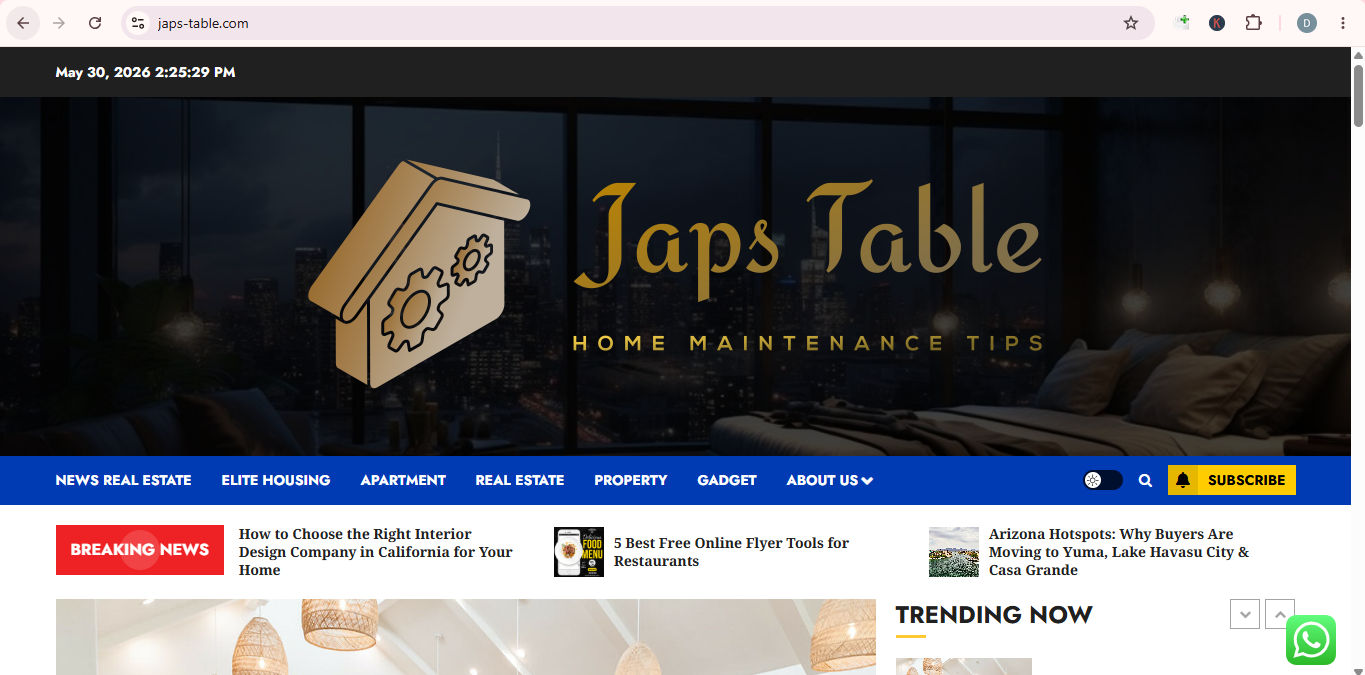Click the bell icon beside Subscribe
Viewport: 1365px width, 675px height.
(1183, 480)
